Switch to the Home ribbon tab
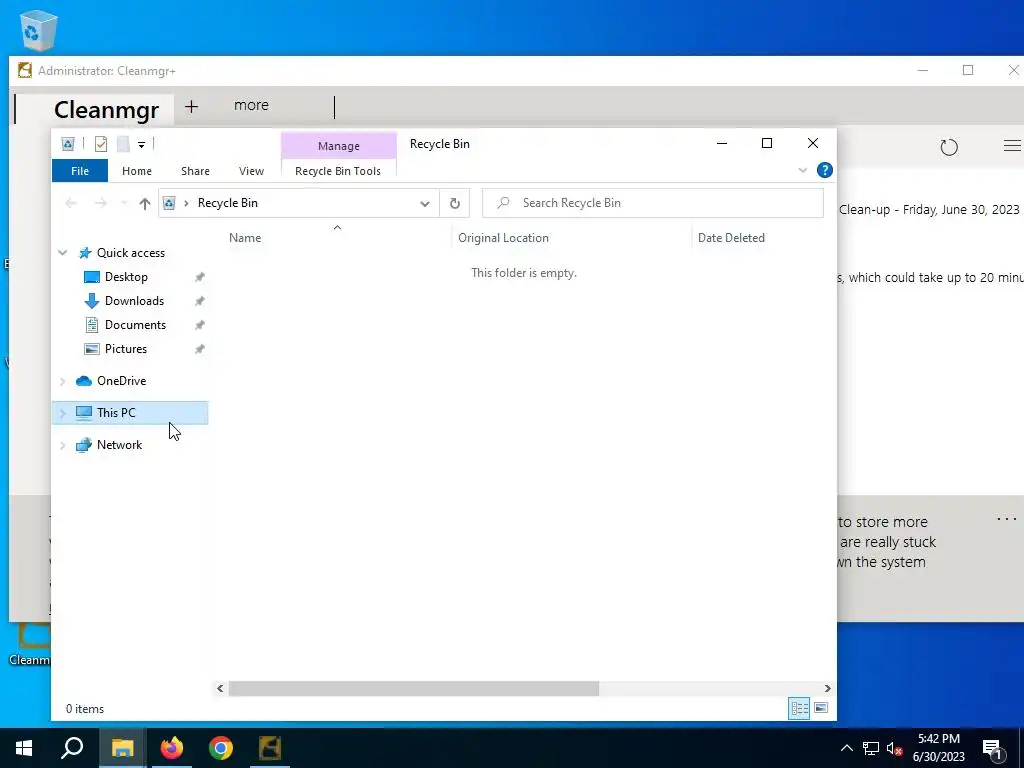 point(136,171)
